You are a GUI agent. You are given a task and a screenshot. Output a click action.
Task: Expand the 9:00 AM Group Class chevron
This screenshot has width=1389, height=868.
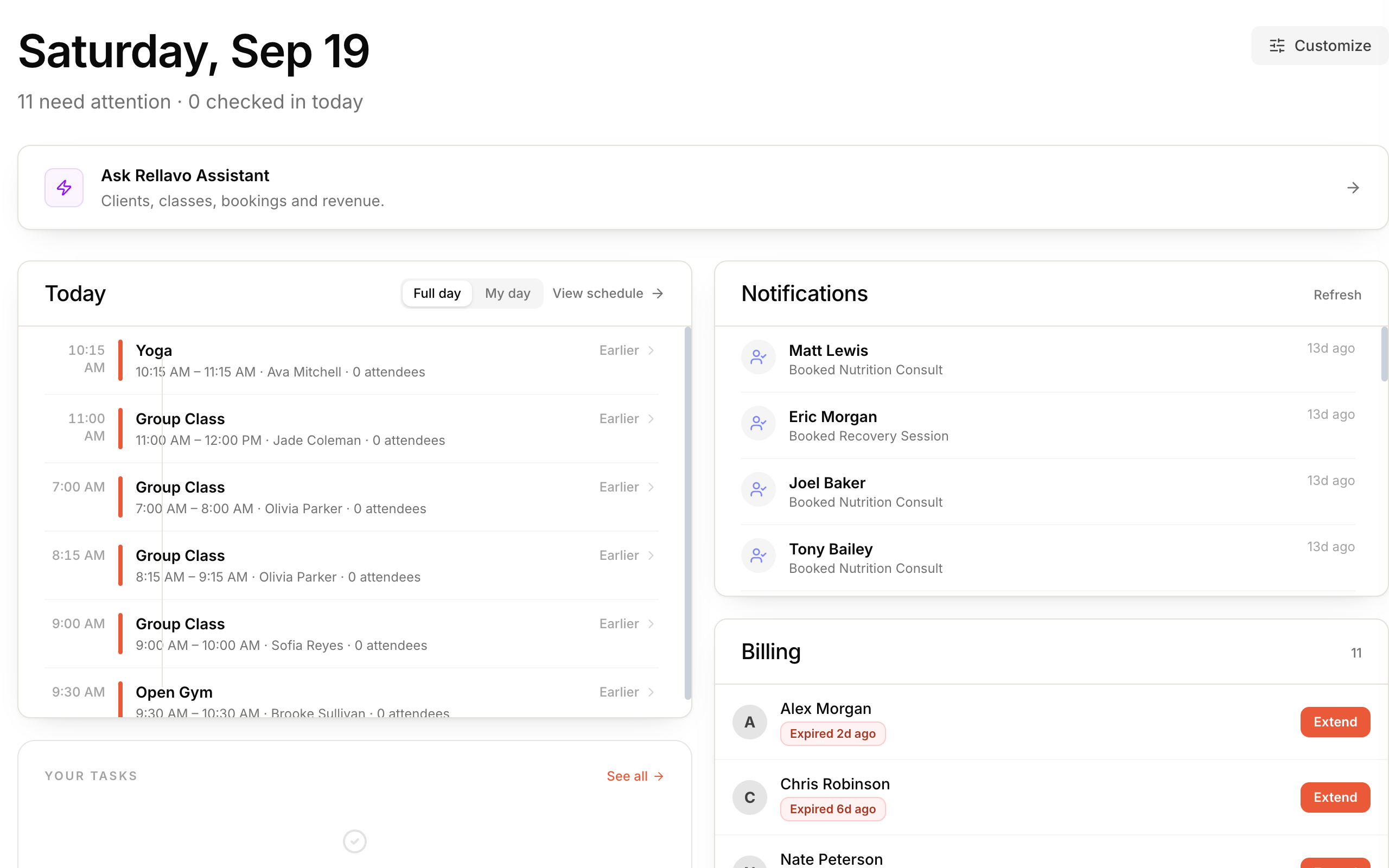tap(651, 623)
